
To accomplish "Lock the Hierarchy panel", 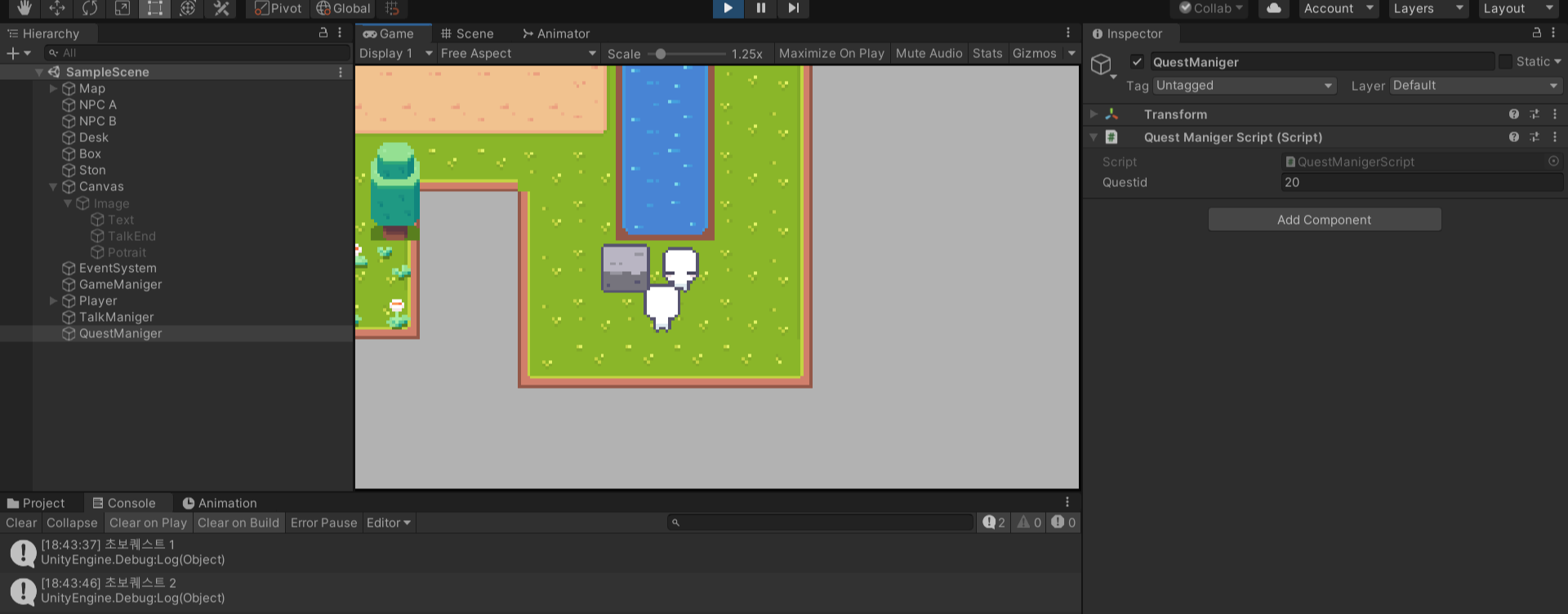I will point(323,33).
